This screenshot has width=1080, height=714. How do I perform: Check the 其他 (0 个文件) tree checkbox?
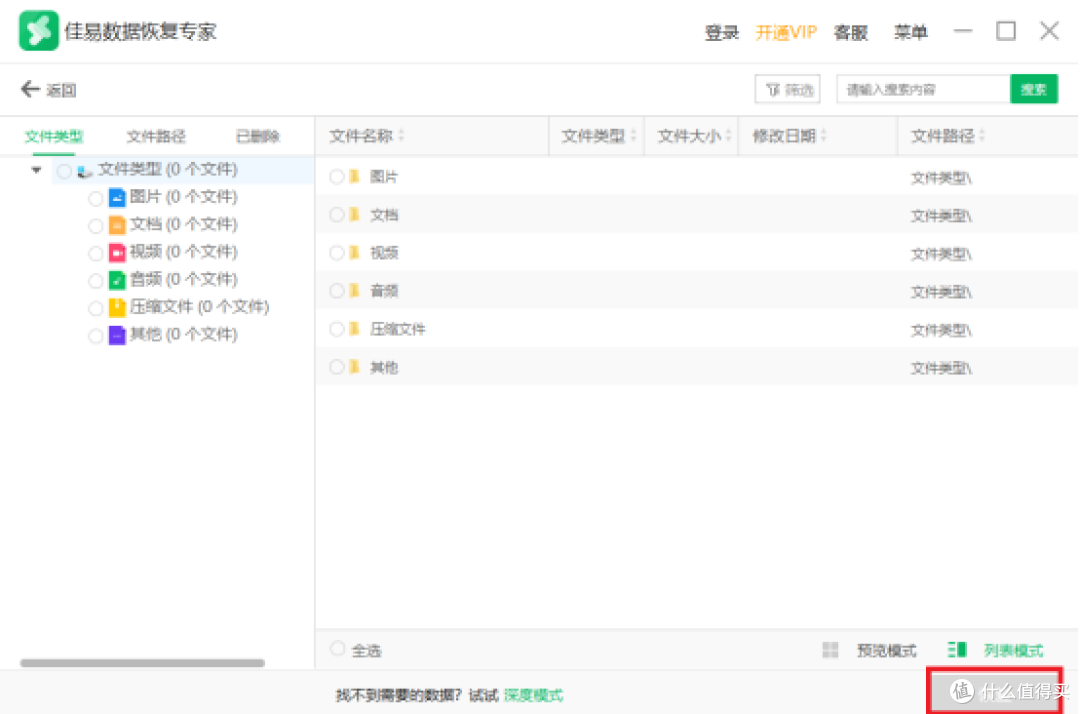(96, 335)
